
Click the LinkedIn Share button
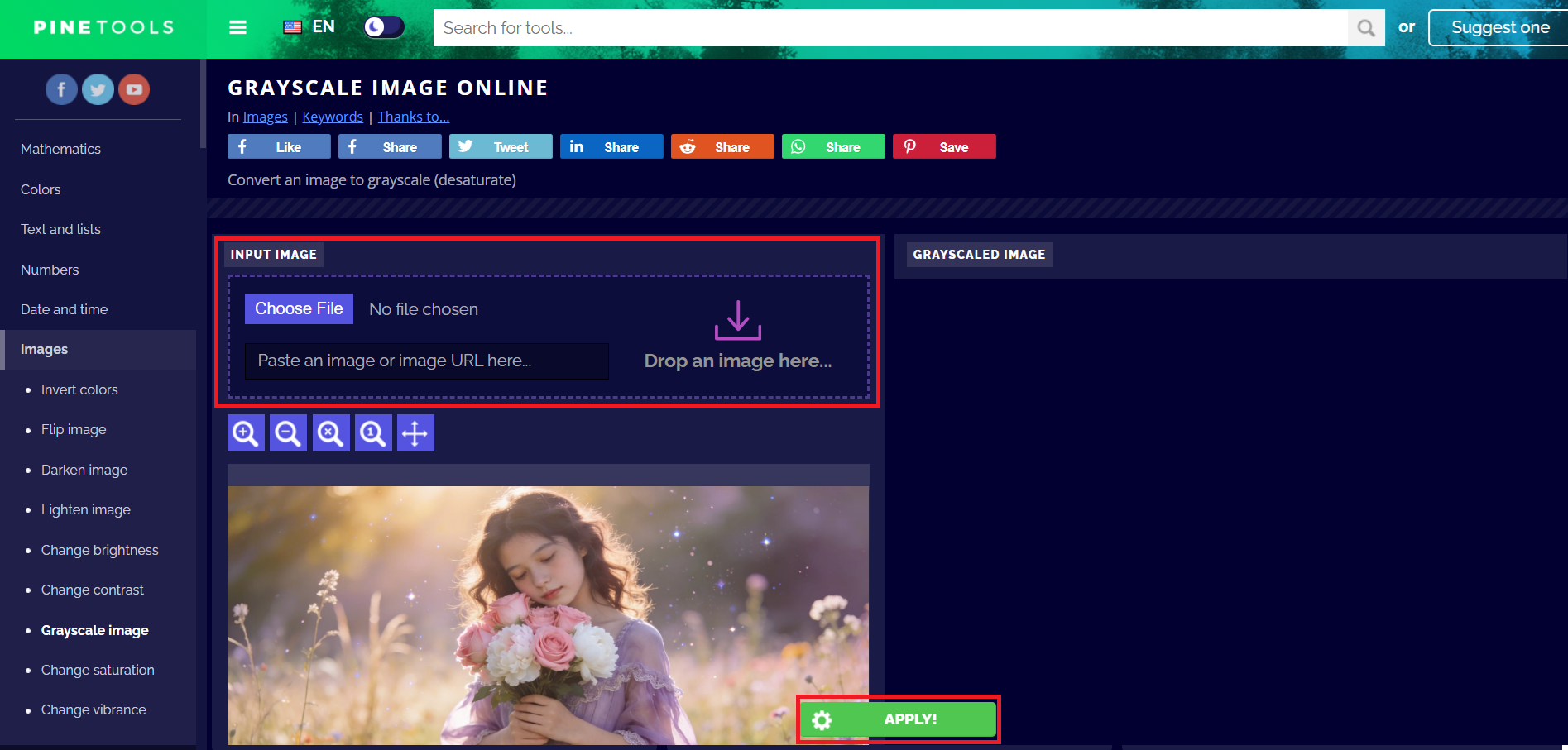pos(611,146)
